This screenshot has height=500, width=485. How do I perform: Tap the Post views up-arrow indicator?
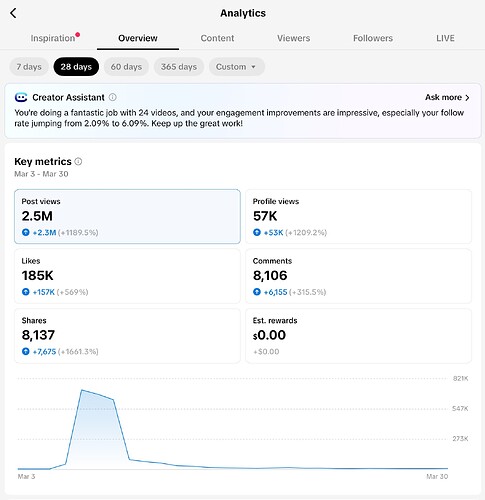point(26,232)
